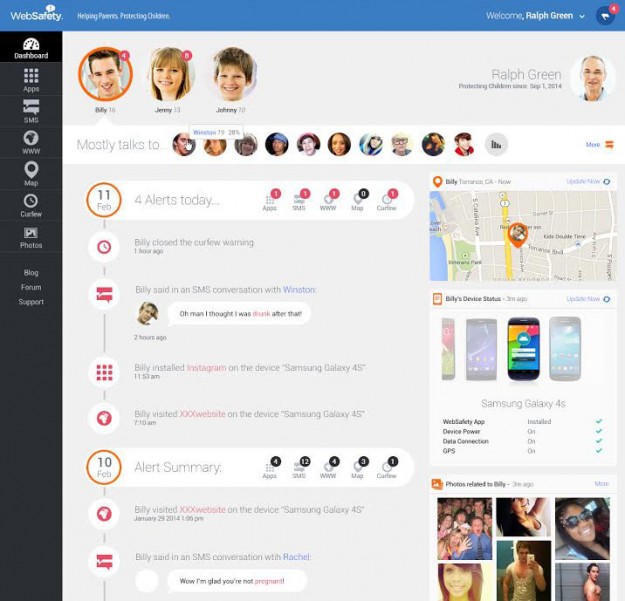The width and height of the screenshot is (625, 601).
Task: Click the notification bell with badge
Action: click(x=606, y=16)
